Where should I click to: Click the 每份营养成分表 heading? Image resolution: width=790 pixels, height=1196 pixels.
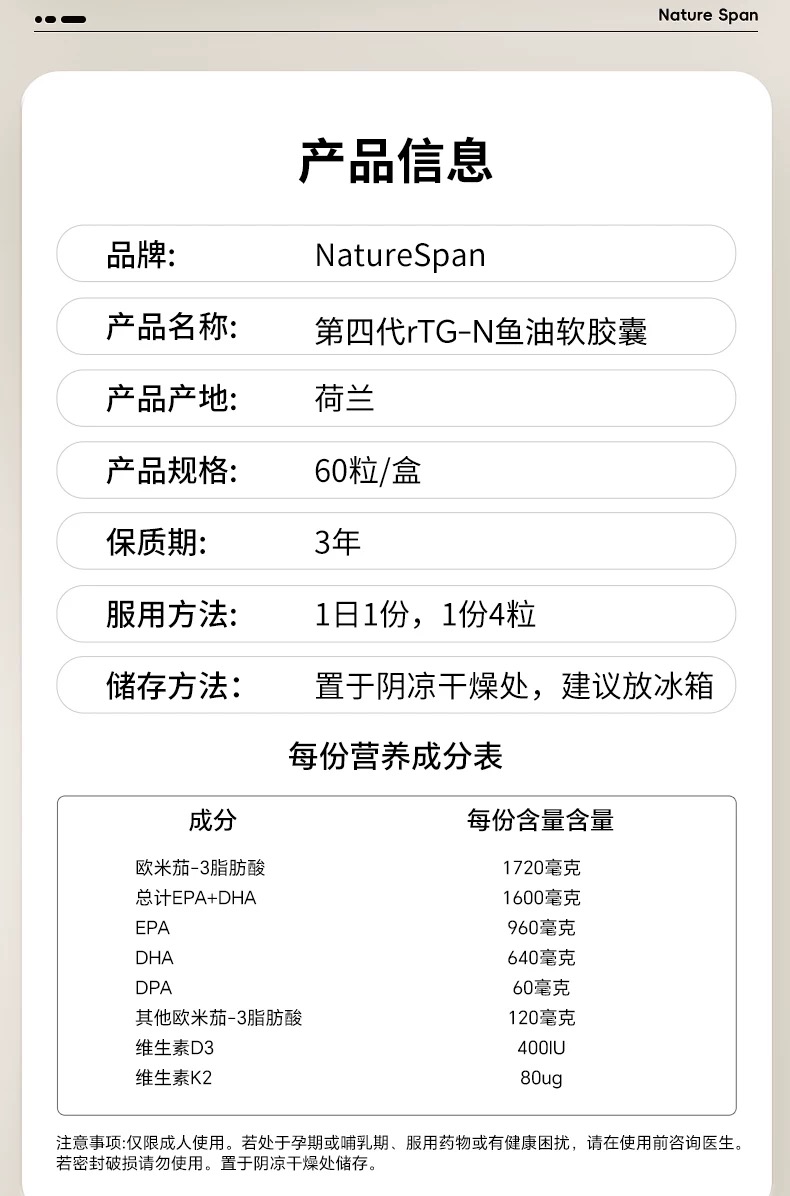(396, 756)
